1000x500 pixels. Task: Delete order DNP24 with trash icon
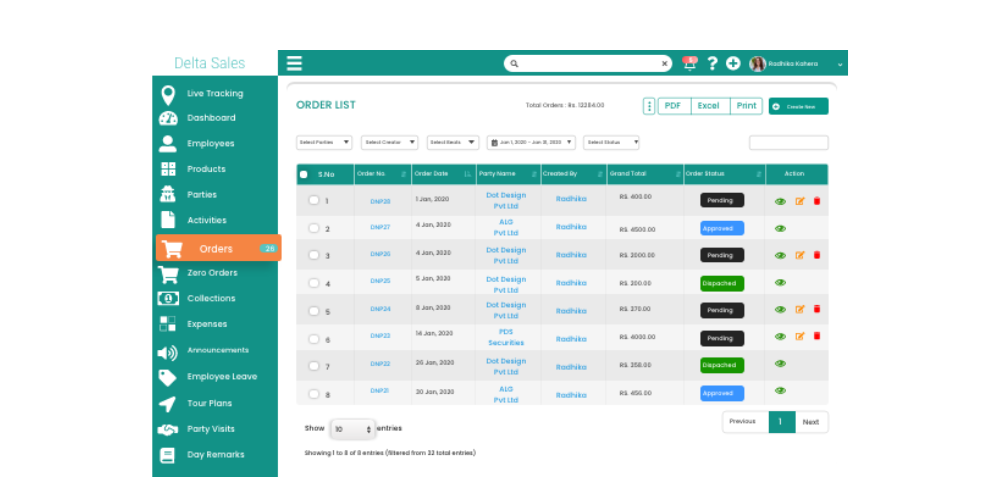click(817, 309)
